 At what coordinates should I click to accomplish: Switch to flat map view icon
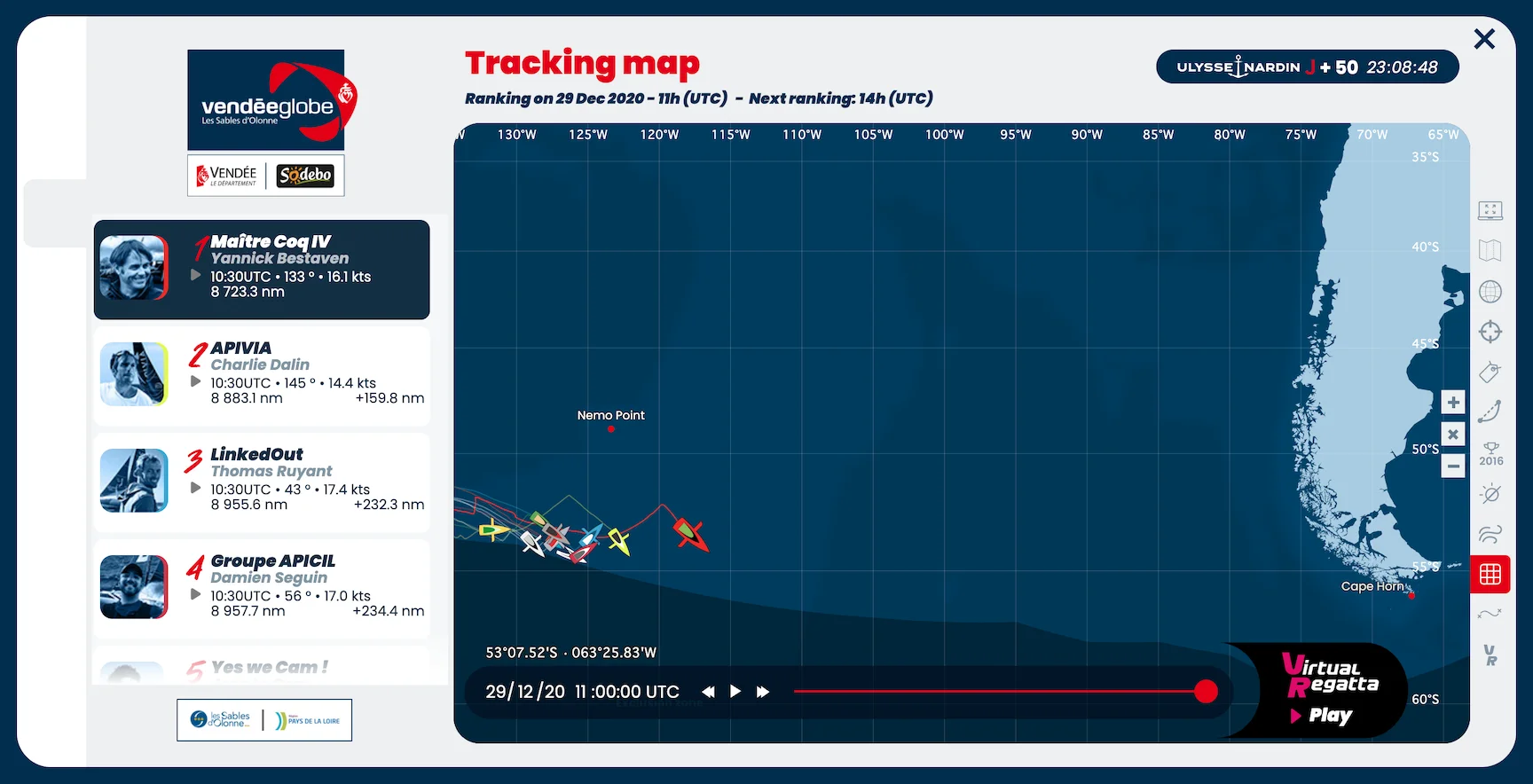(1490, 251)
